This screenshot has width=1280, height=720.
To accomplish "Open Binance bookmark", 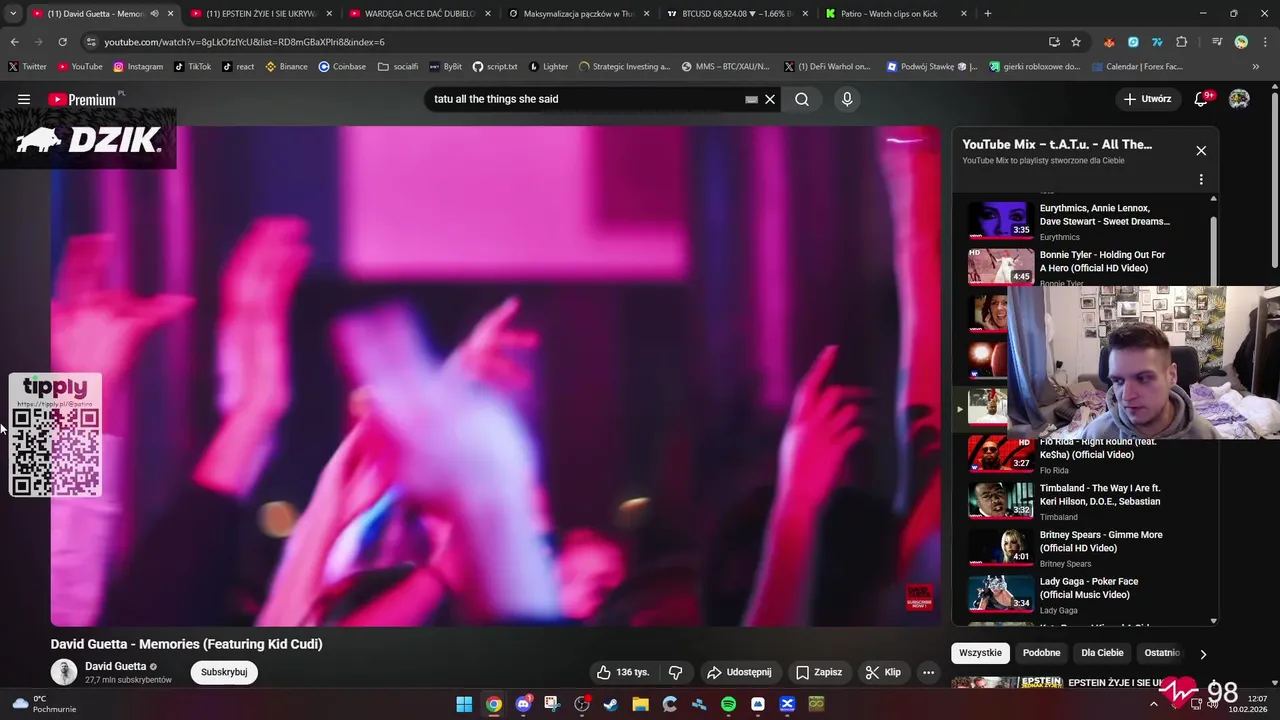I will 287,67.
